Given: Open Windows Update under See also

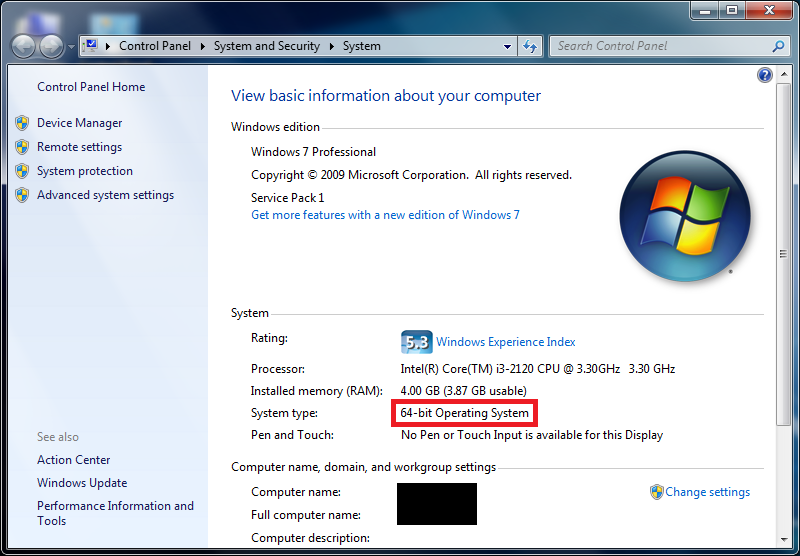Looking at the screenshot, I should (x=82, y=483).
